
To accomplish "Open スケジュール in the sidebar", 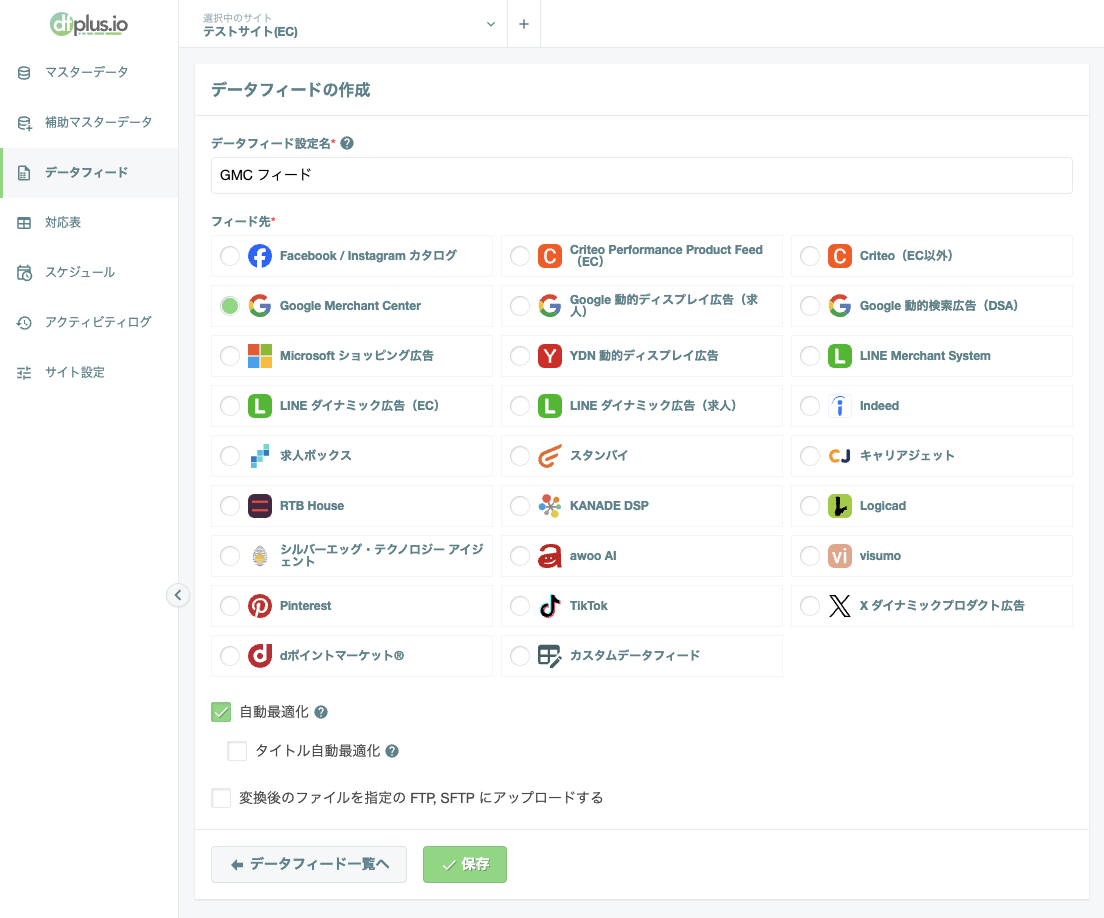I will click(x=89, y=272).
